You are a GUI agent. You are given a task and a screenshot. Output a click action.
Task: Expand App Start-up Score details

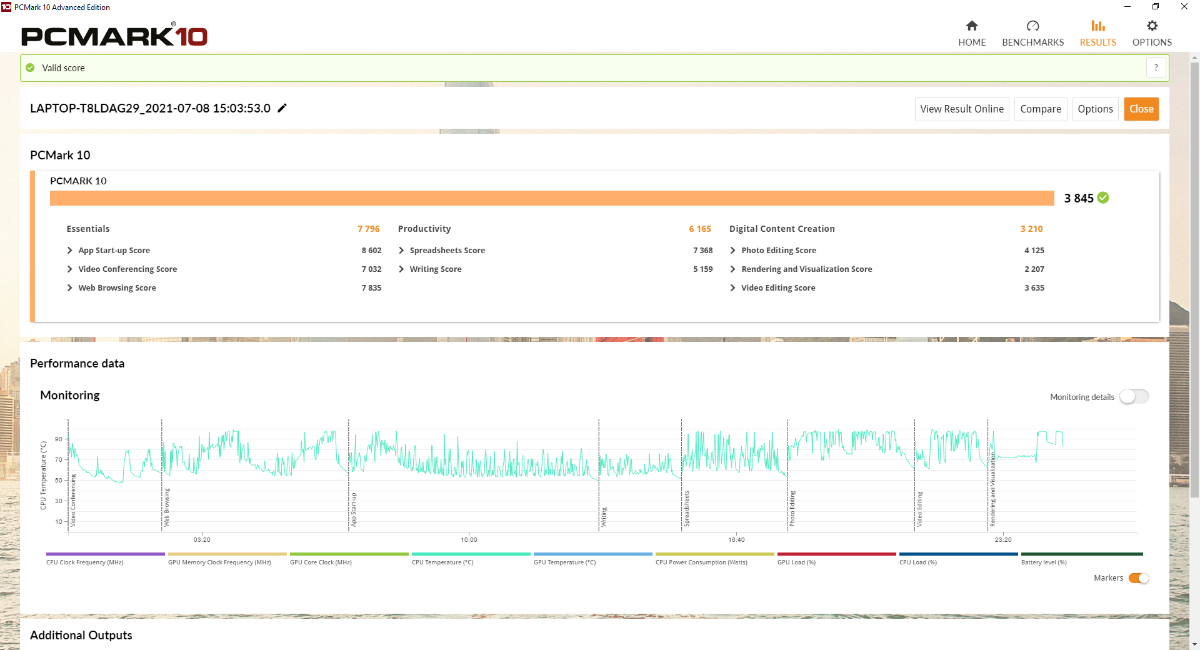click(70, 250)
